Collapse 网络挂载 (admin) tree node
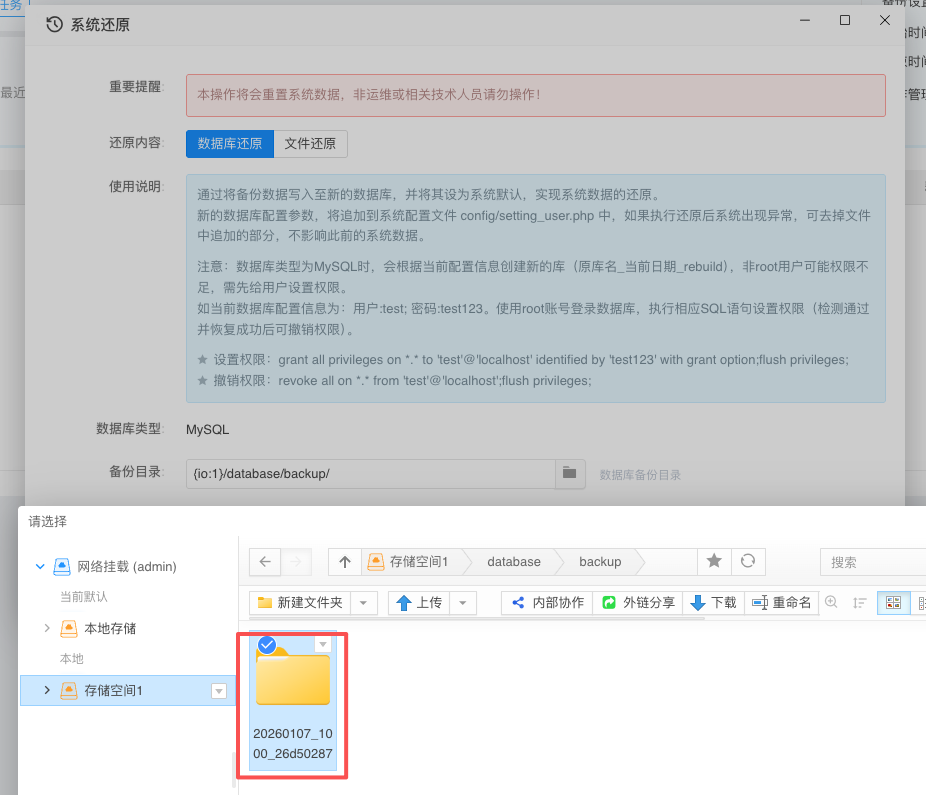This screenshot has width=926, height=795. coord(40,566)
